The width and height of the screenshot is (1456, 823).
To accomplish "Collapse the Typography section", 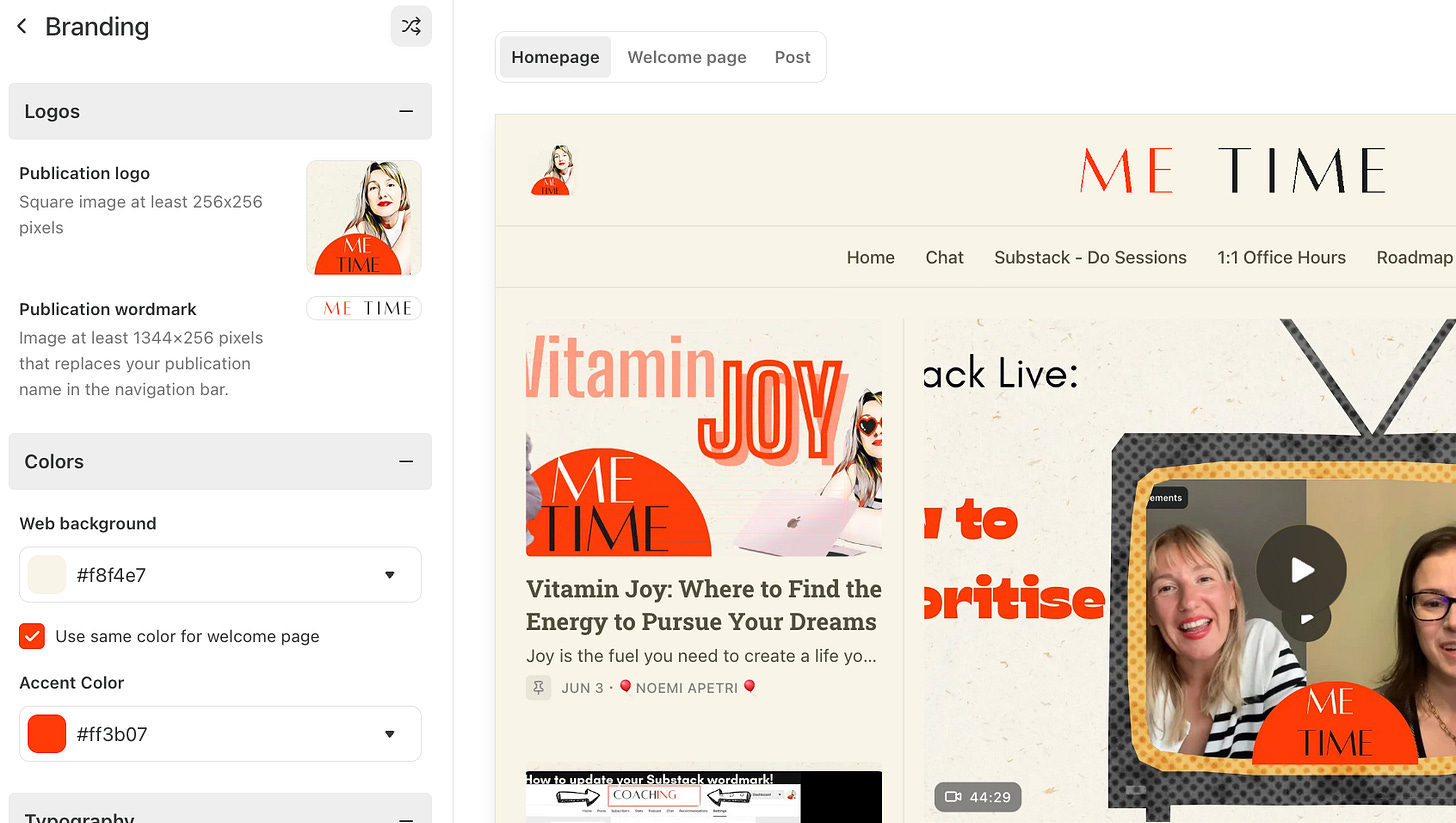I will 406,818.
